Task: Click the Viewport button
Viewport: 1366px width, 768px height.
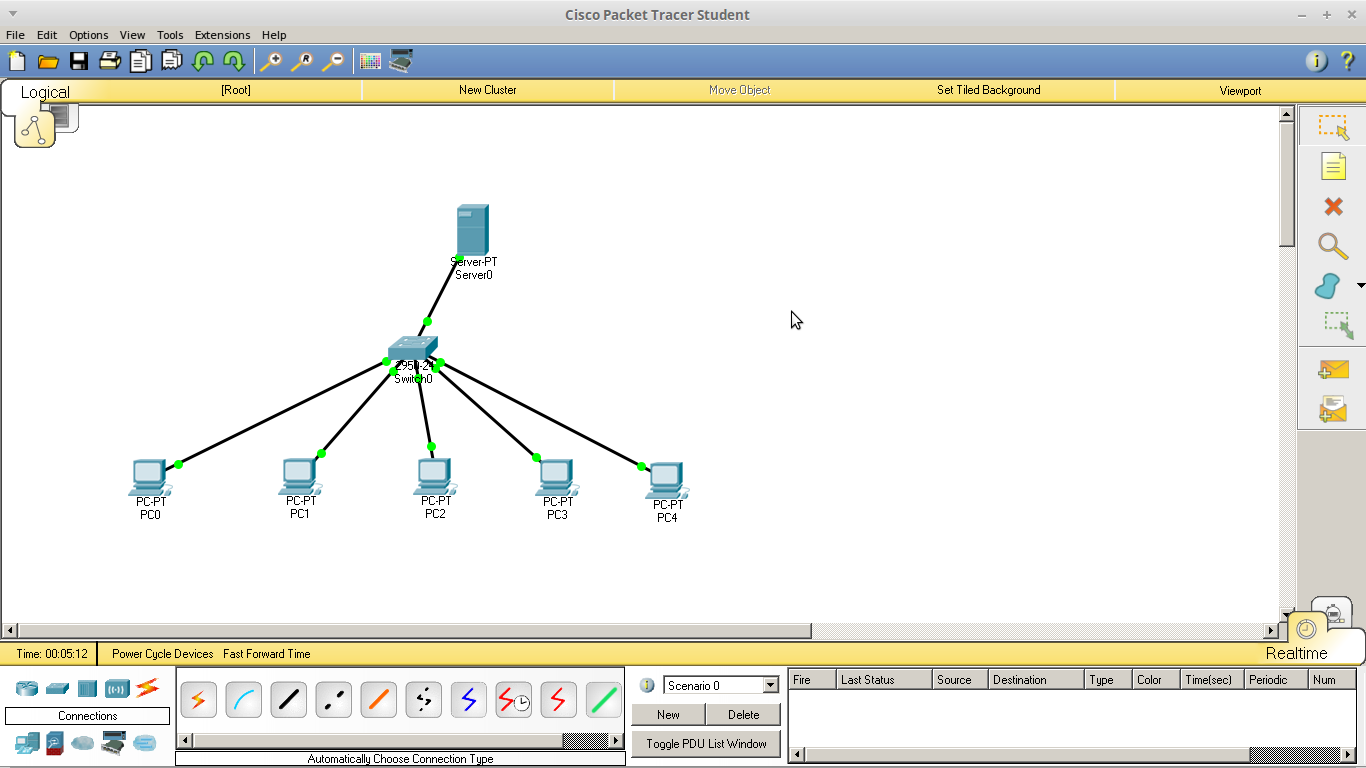Action: tap(1240, 90)
